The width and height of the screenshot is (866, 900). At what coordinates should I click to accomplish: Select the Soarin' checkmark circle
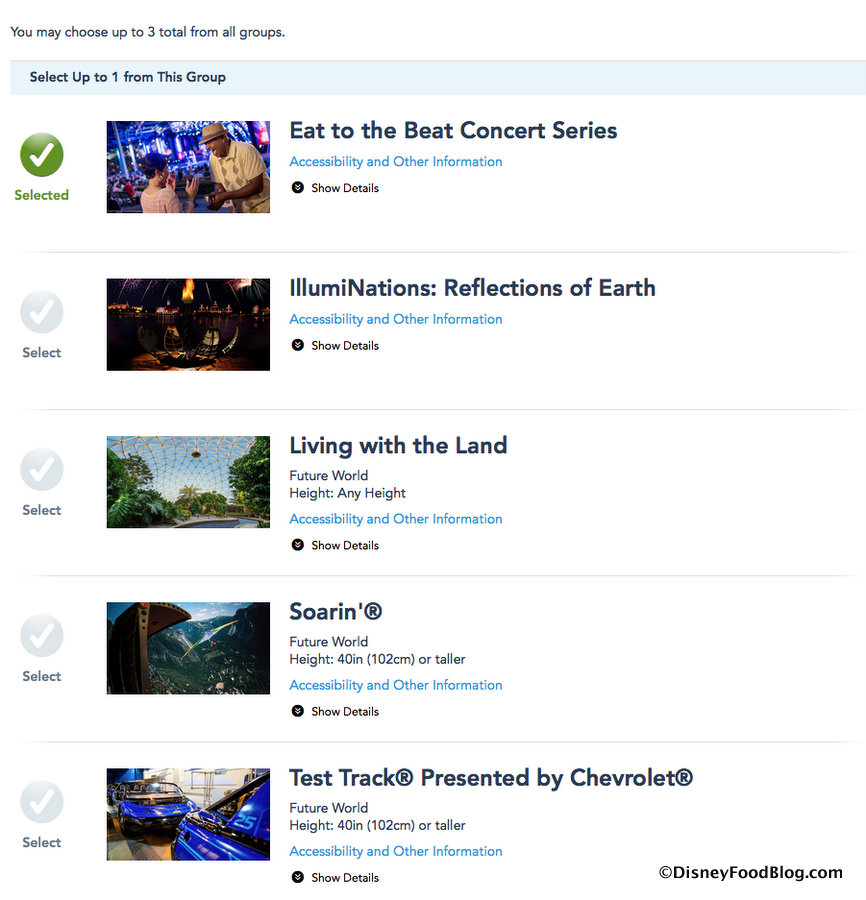(42, 636)
